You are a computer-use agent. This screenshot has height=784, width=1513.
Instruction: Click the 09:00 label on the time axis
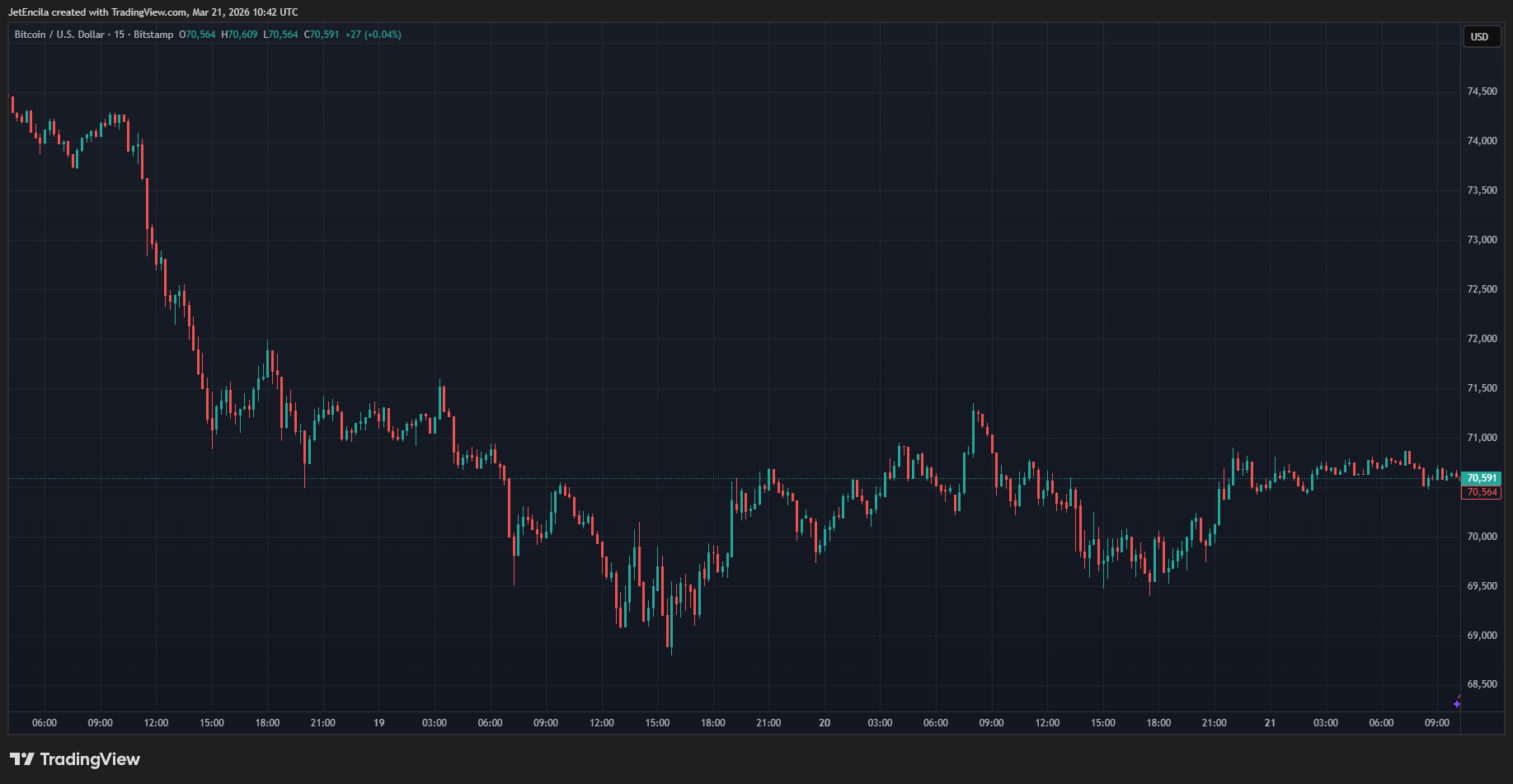click(100, 722)
